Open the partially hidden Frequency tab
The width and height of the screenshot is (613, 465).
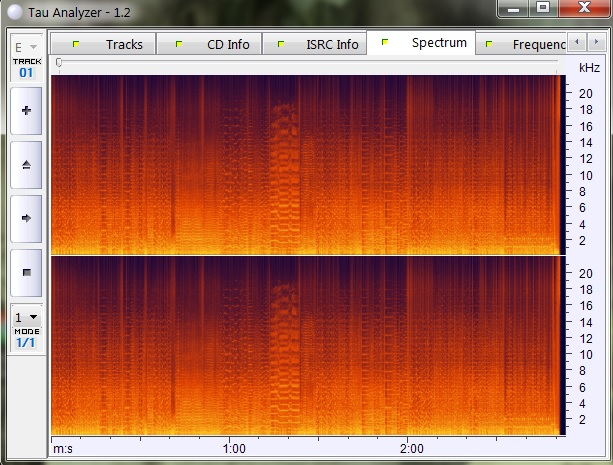click(524, 44)
